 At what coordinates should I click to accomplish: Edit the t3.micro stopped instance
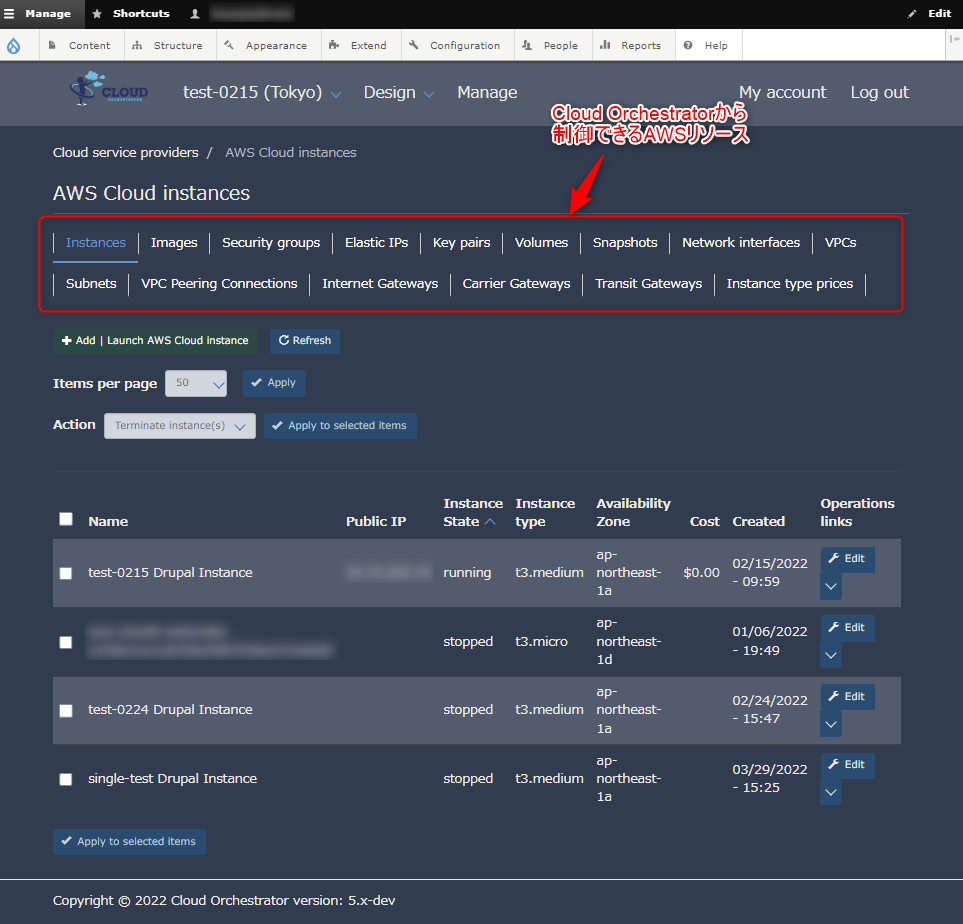click(x=848, y=628)
